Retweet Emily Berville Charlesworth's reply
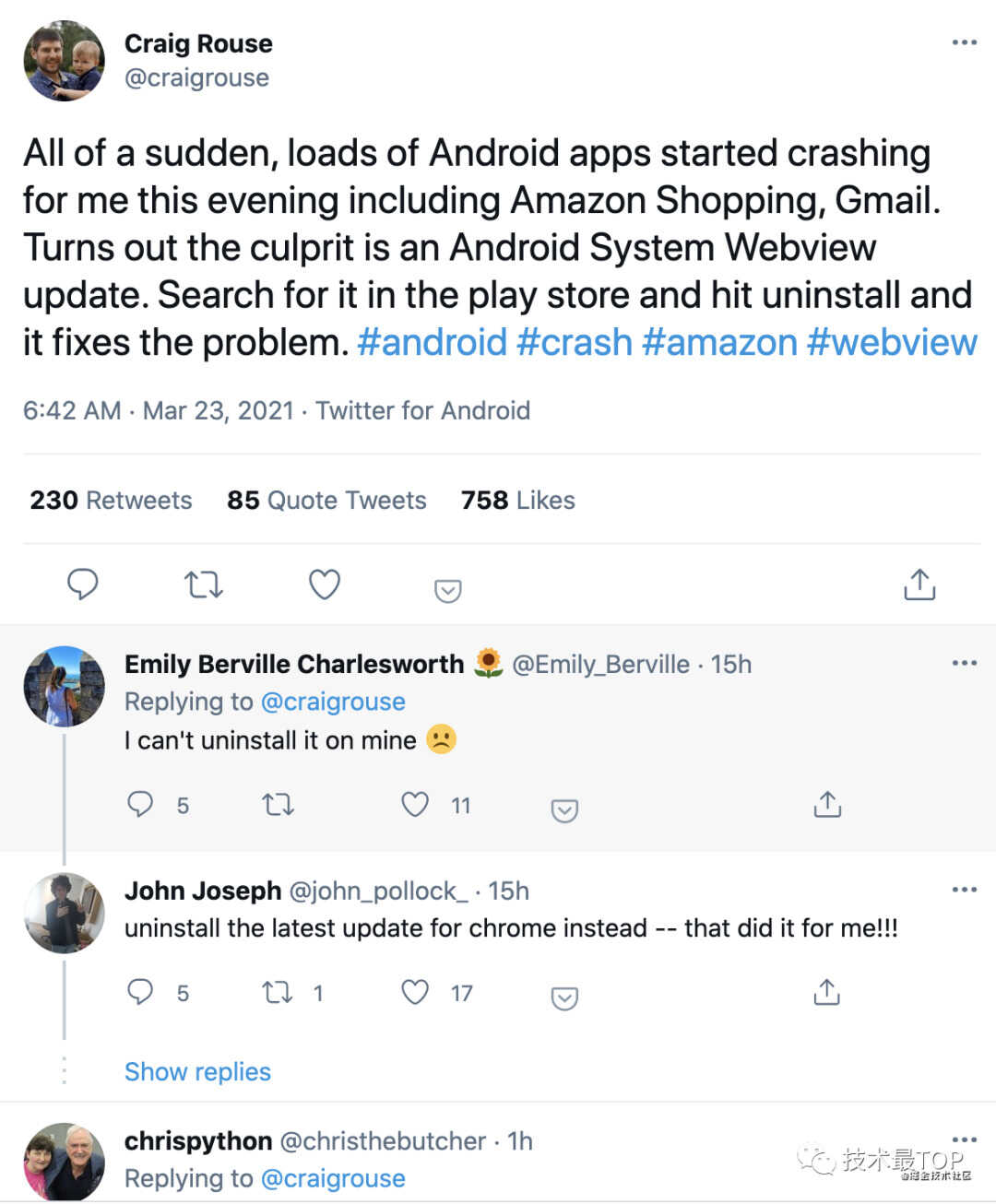996x1204 pixels. pos(278,805)
